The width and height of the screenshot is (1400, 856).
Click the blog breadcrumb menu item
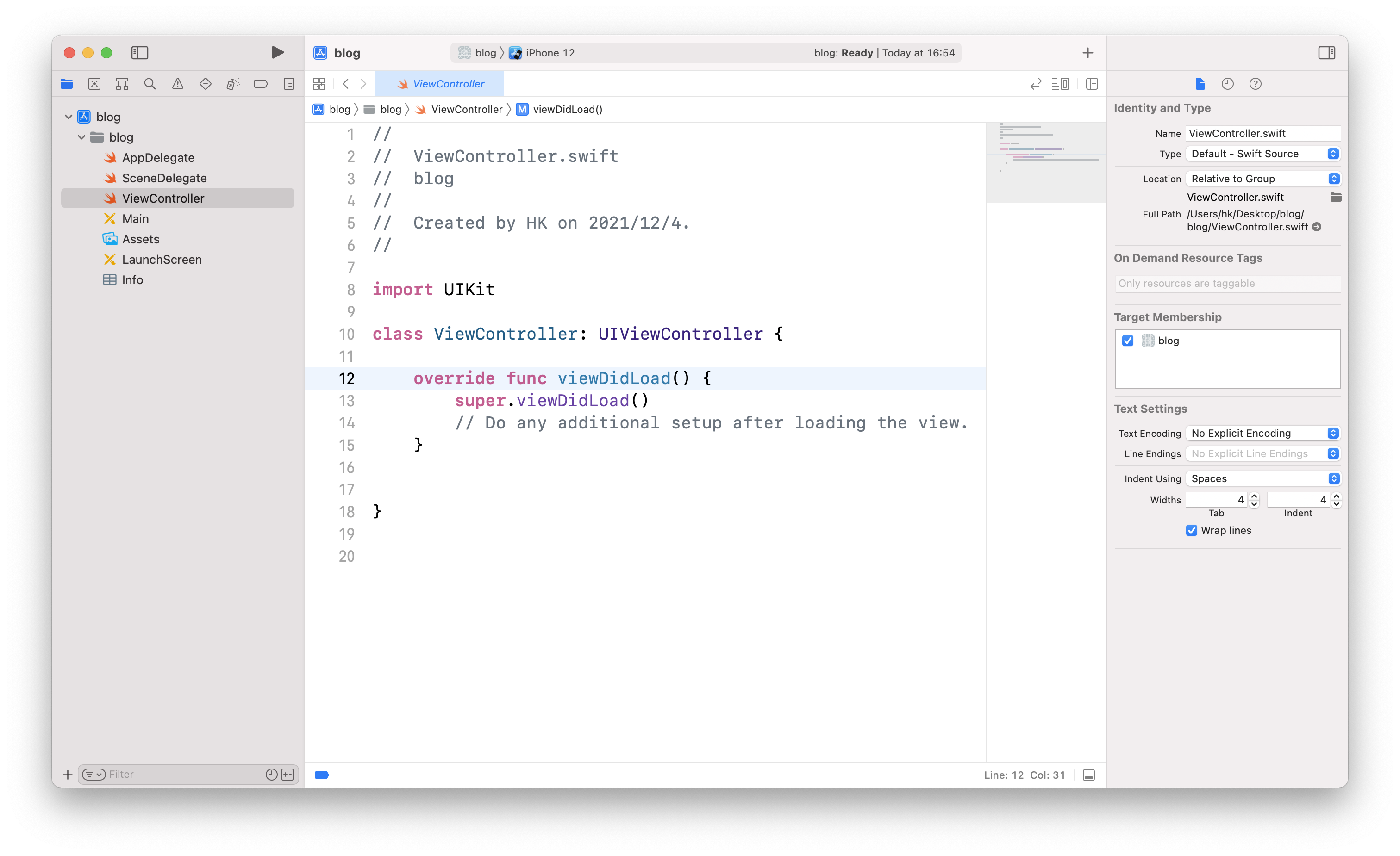coord(340,109)
